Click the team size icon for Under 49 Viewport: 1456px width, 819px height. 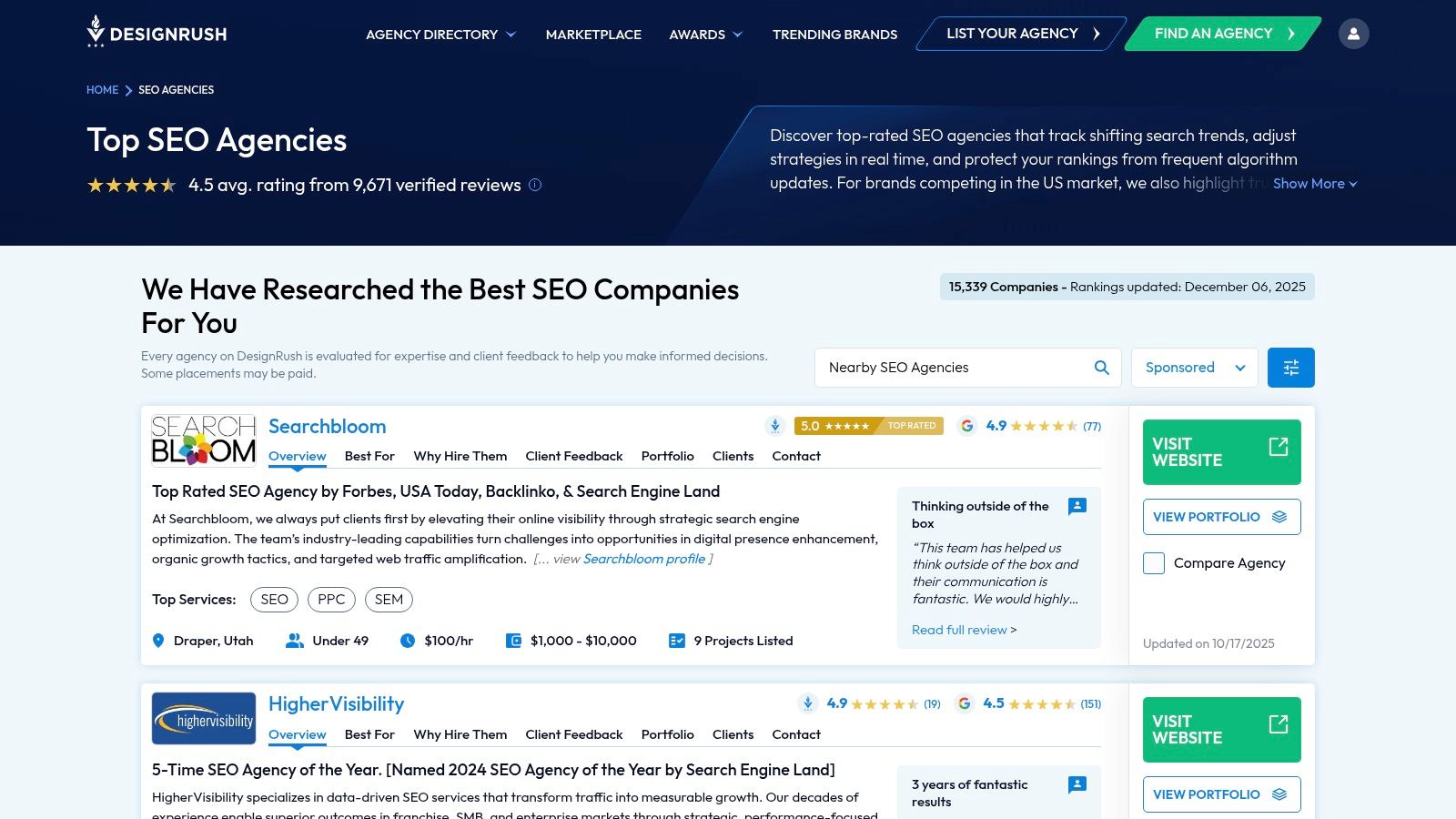click(x=294, y=641)
